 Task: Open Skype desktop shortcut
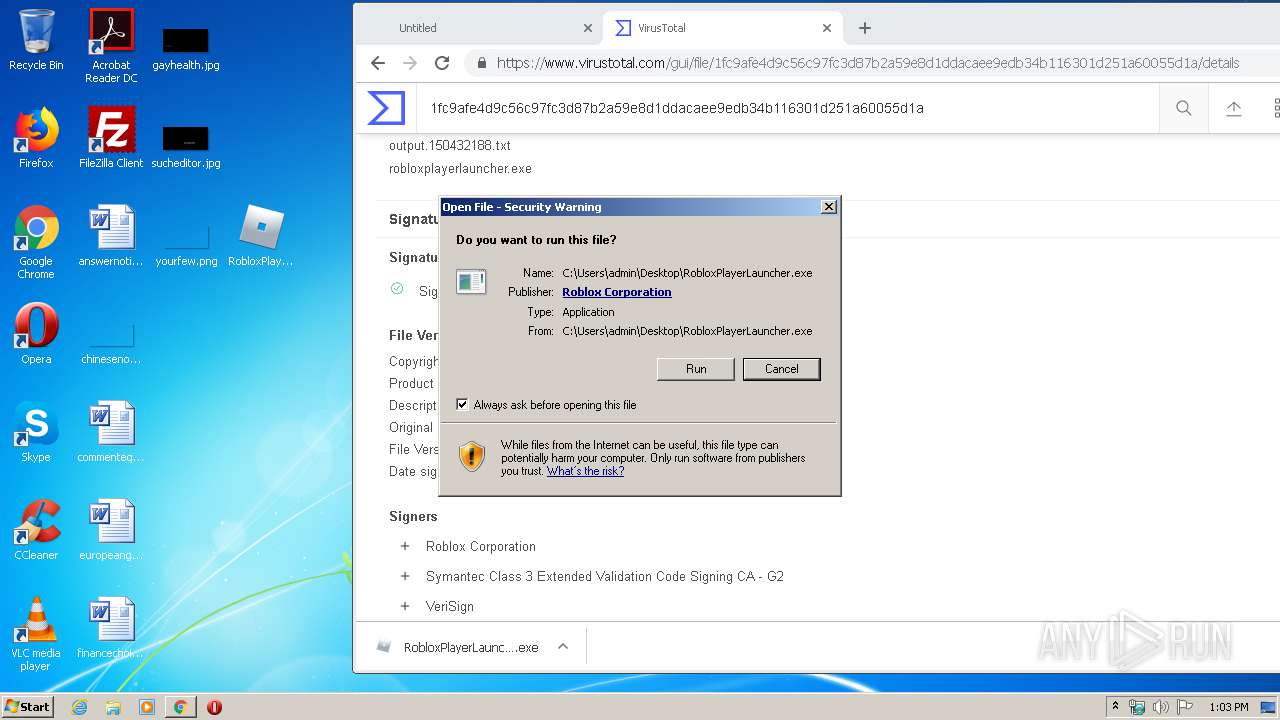(36, 432)
